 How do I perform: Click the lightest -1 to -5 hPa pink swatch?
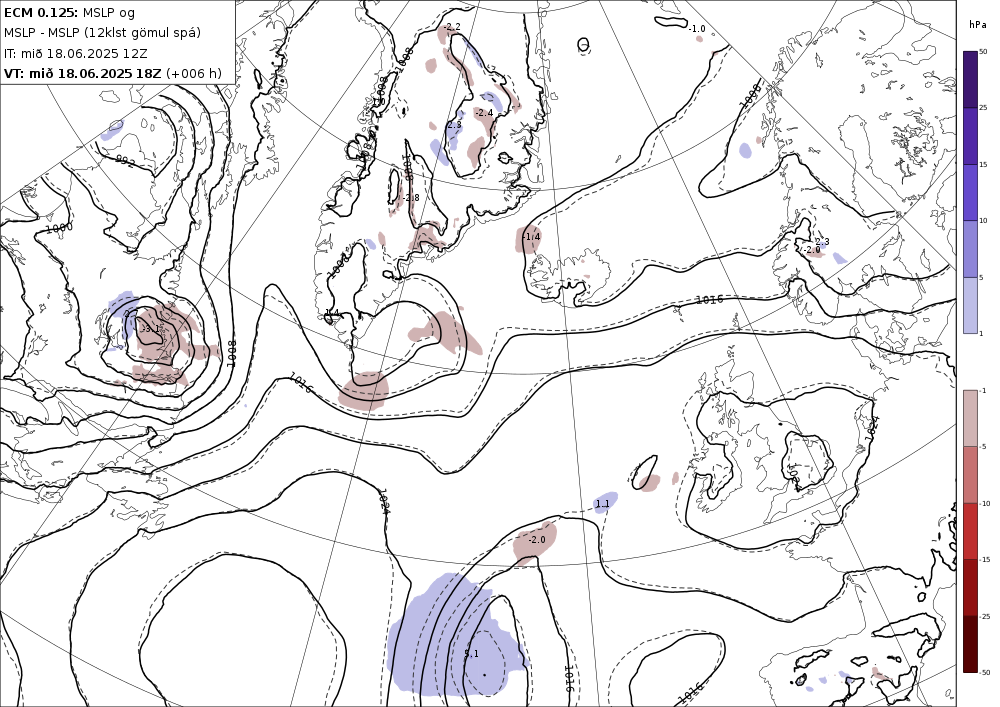tap(970, 418)
